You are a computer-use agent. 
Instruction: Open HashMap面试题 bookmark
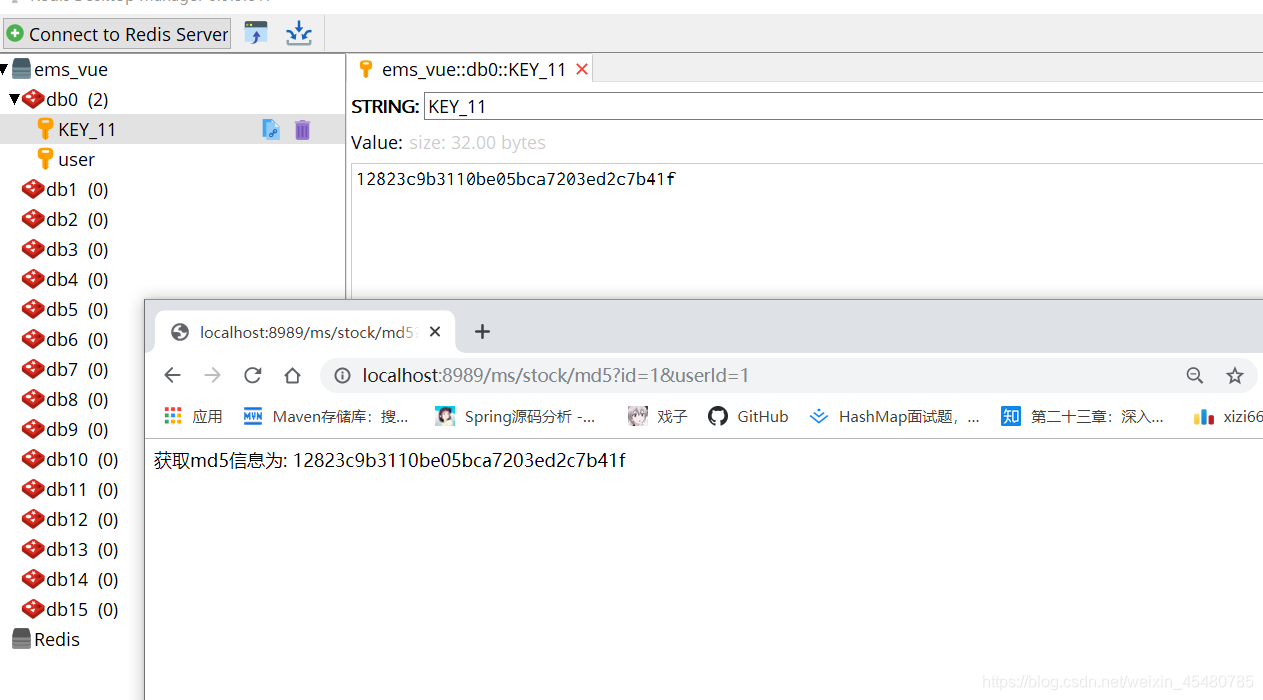click(895, 416)
